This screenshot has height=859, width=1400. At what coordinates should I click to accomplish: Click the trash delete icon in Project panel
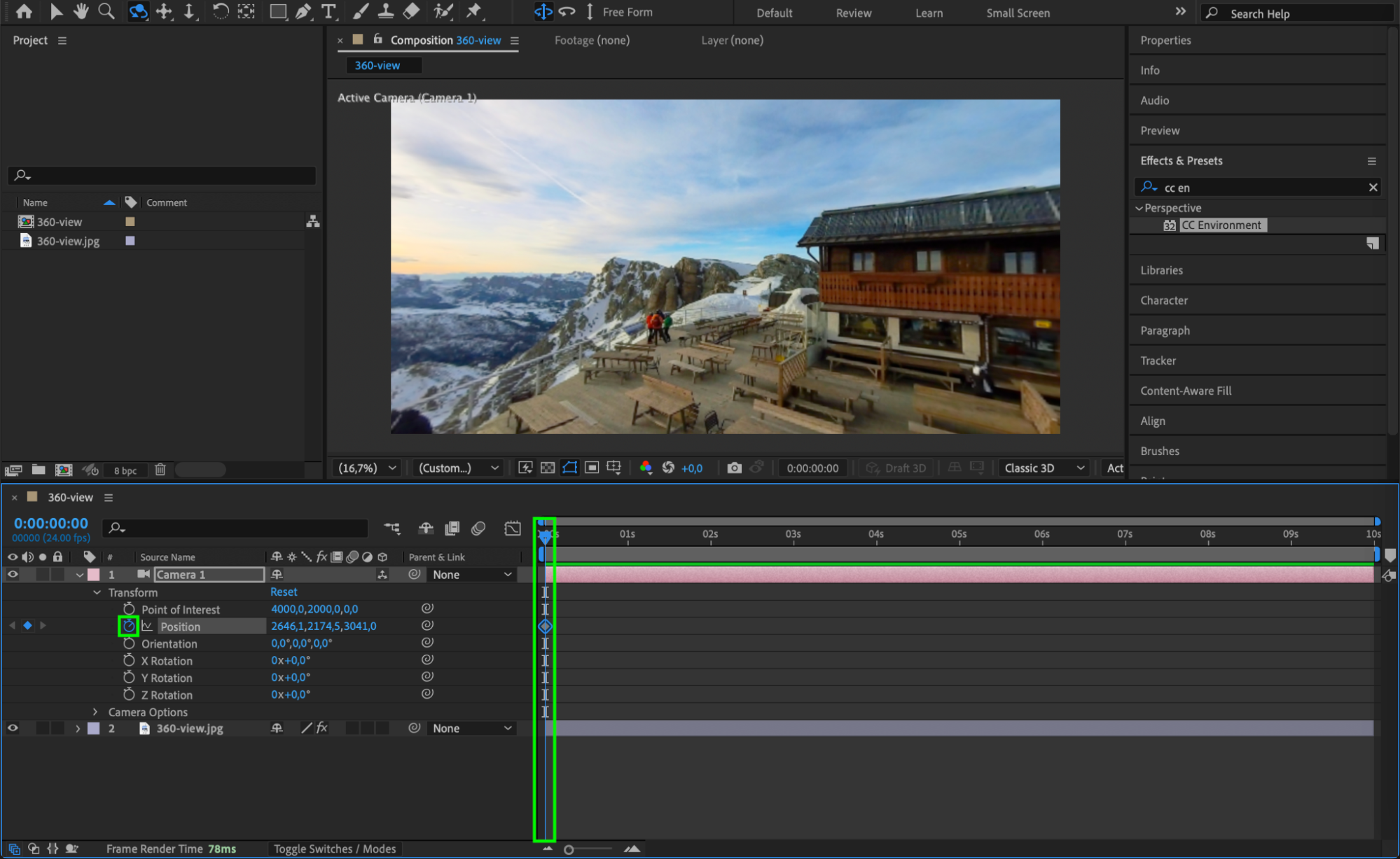click(x=160, y=470)
